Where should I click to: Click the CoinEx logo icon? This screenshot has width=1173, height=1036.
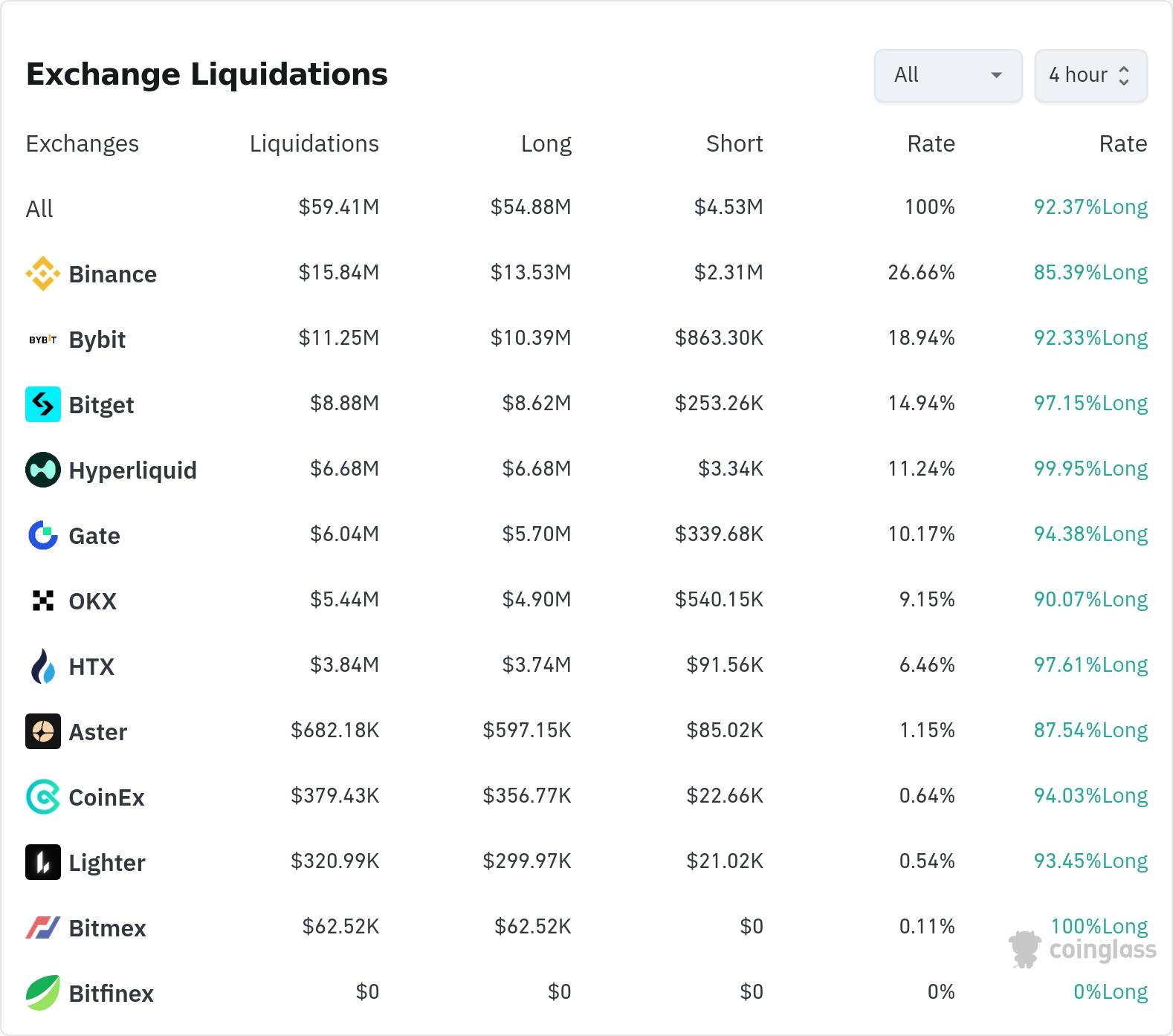coord(43,797)
